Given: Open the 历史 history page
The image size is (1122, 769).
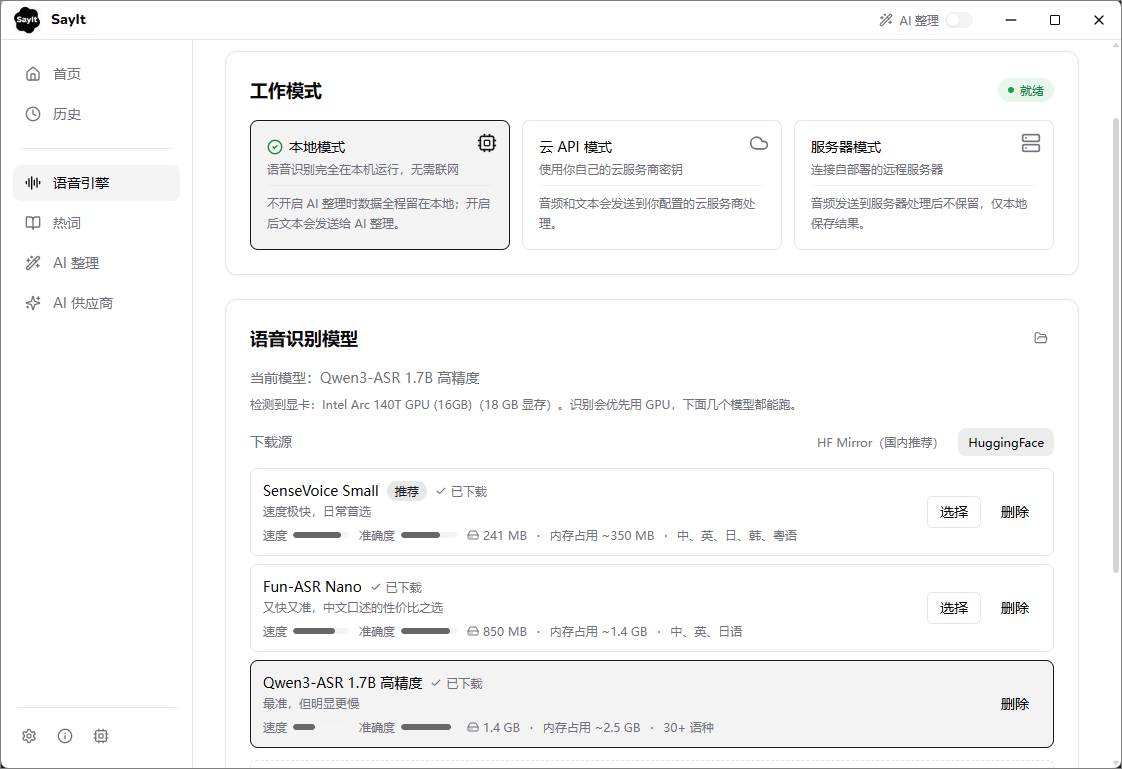Looking at the screenshot, I should [97, 114].
